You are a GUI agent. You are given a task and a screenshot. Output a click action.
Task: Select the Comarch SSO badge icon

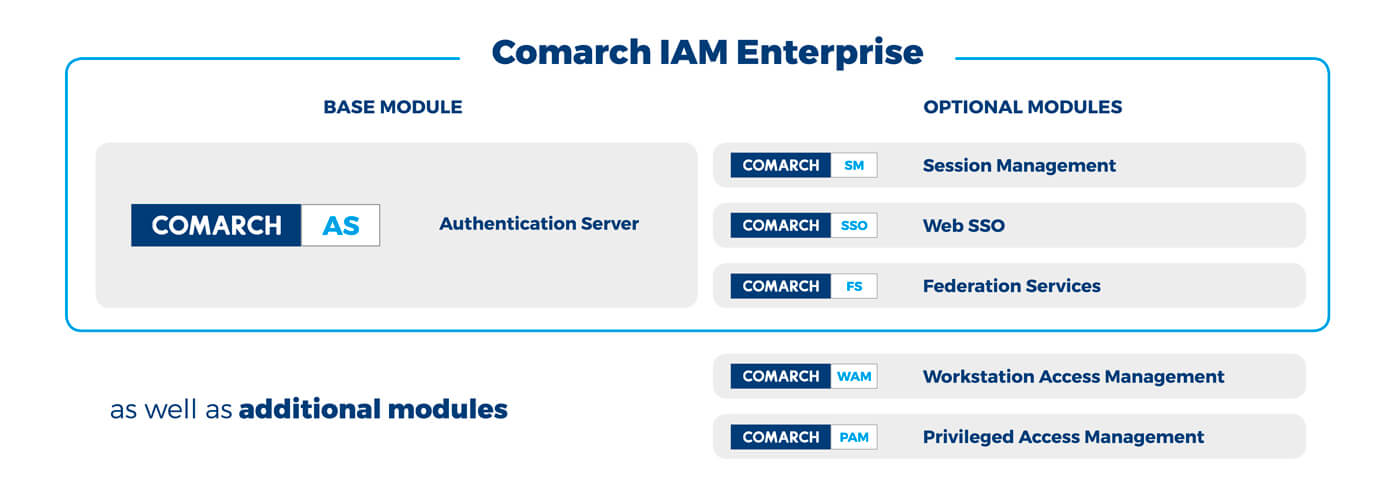[x=803, y=226]
